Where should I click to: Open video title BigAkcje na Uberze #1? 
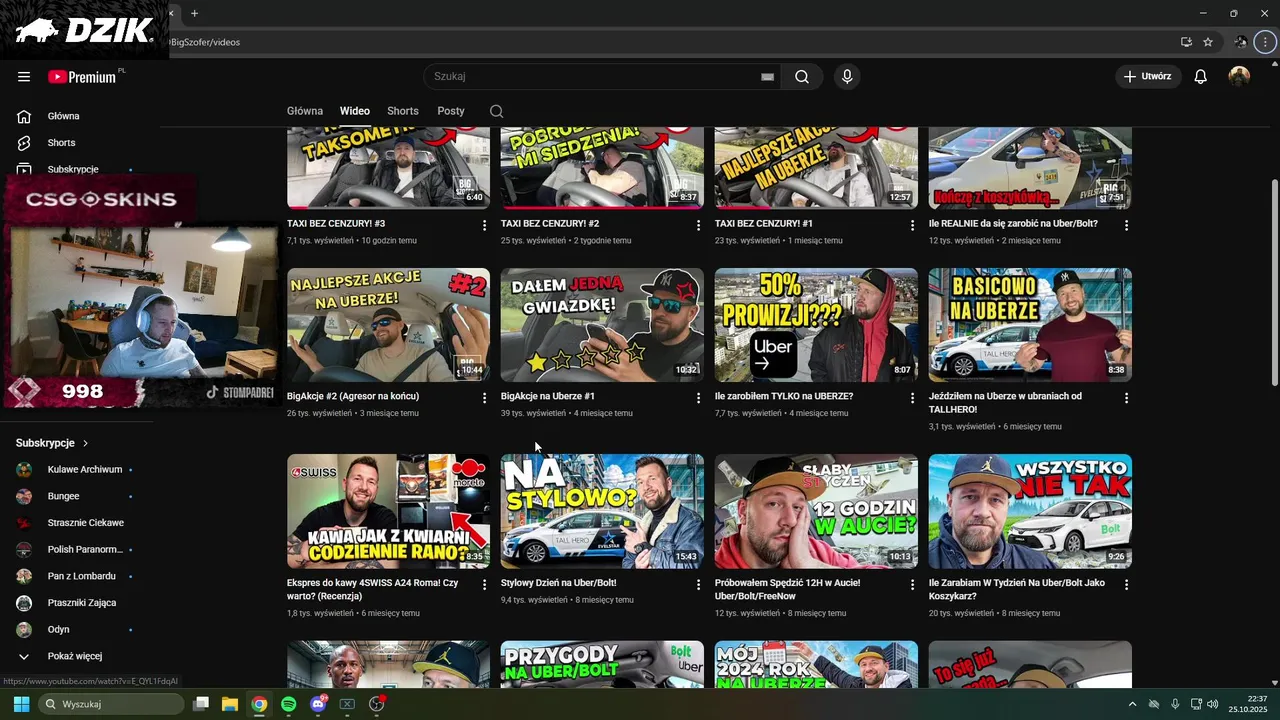548,396
